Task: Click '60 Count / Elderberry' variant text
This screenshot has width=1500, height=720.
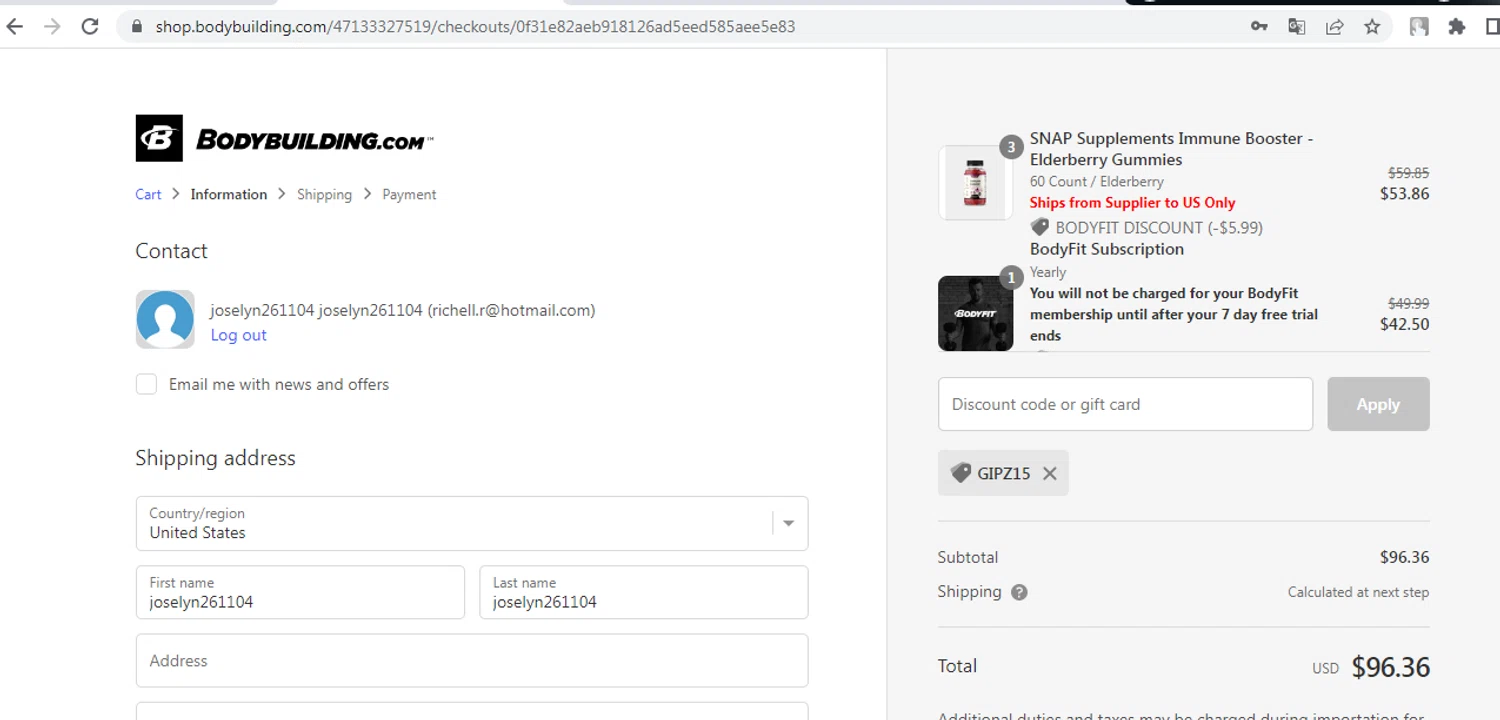Action: pyautogui.click(x=1097, y=181)
